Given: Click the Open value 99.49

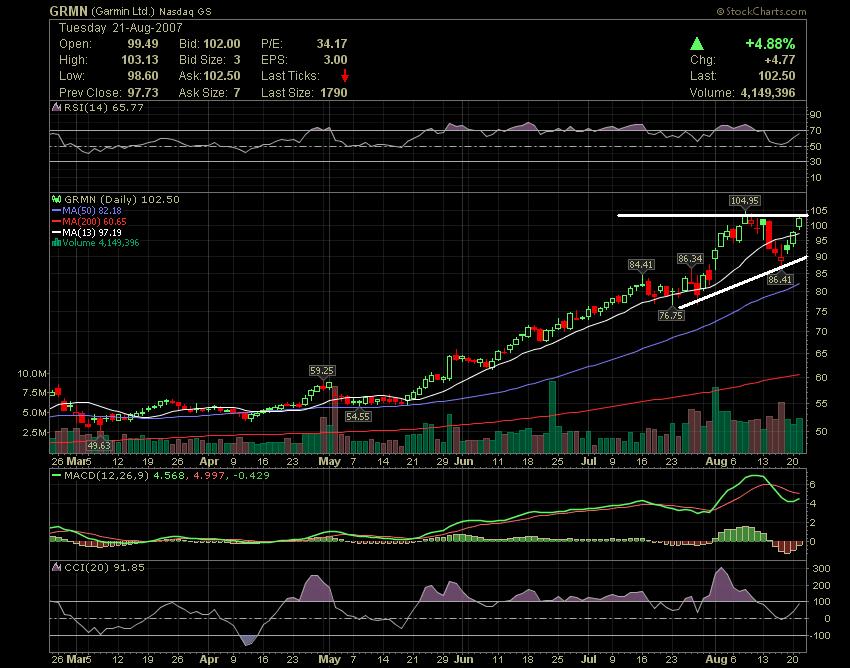Looking at the screenshot, I should click(x=143, y=44).
